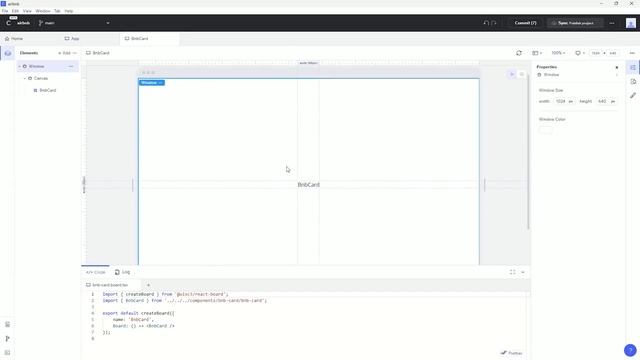
Task: Toggle the canvas display icon beside play
Action: click(522, 74)
